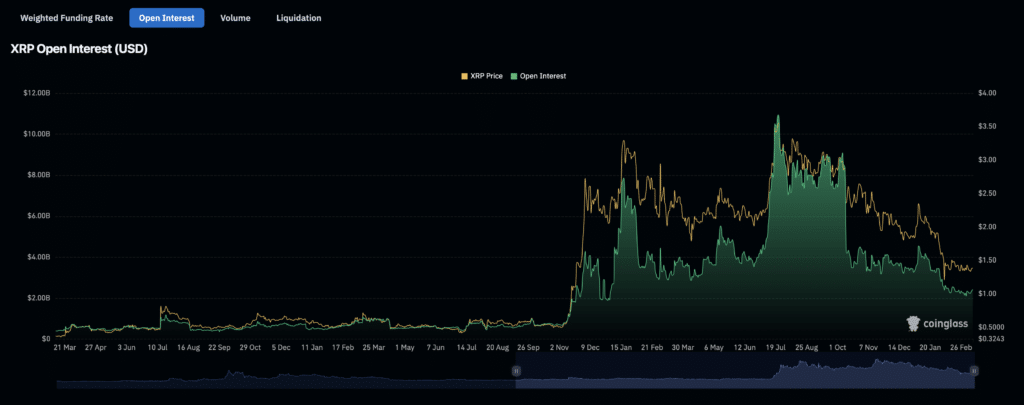Click the green Open Interest legend swatch

click(x=514, y=76)
